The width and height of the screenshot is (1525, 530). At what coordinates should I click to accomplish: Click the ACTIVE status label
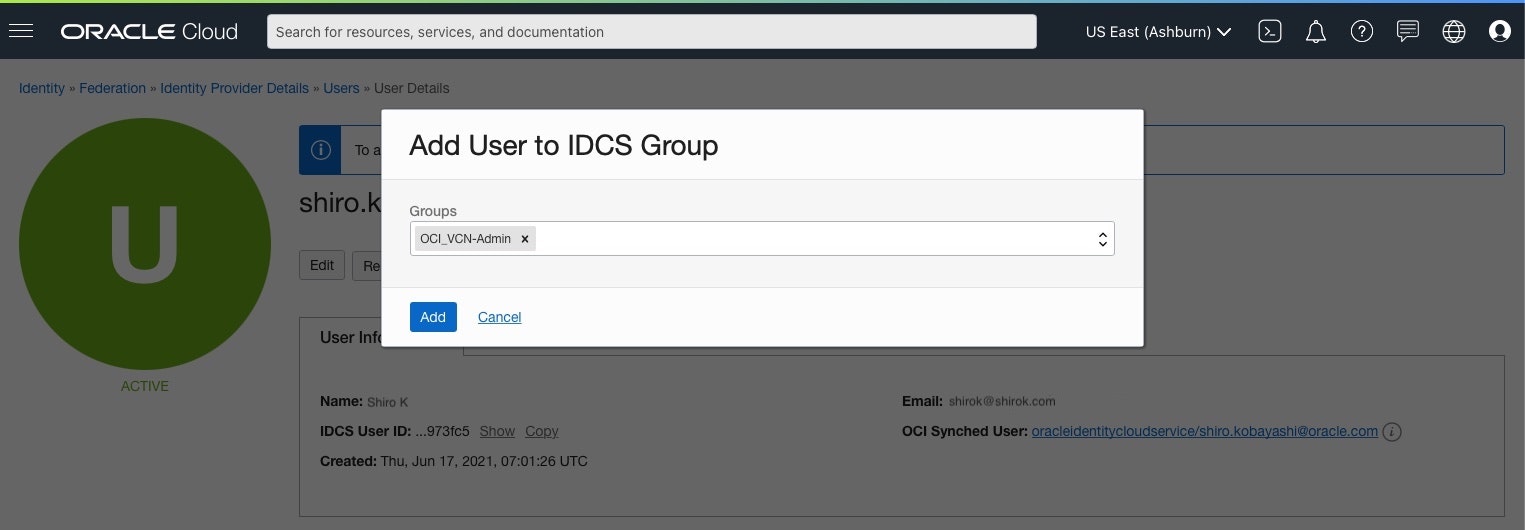pyautogui.click(x=145, y=386)
